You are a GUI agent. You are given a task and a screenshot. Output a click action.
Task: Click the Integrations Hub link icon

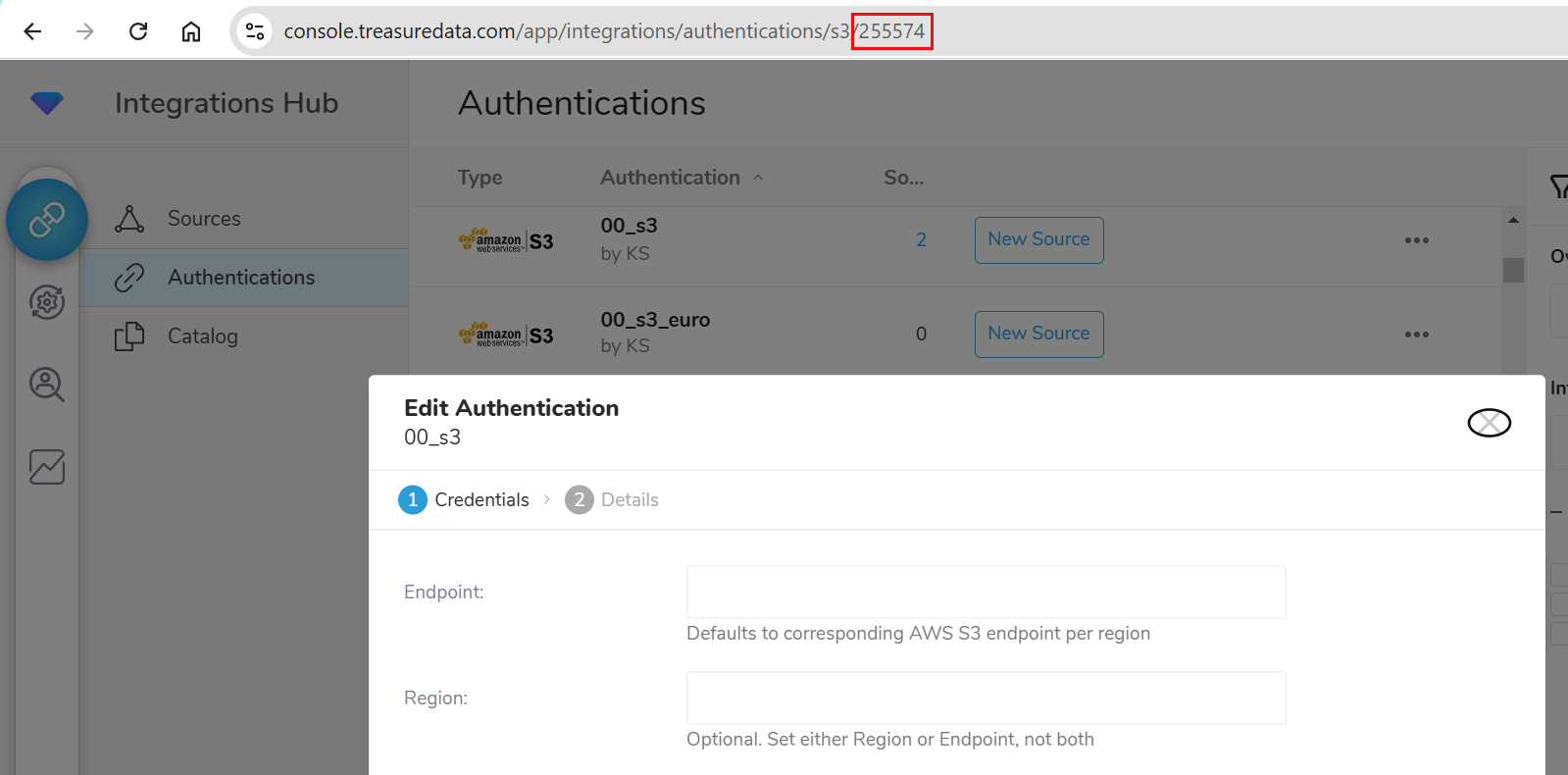(x=46, y=220)
